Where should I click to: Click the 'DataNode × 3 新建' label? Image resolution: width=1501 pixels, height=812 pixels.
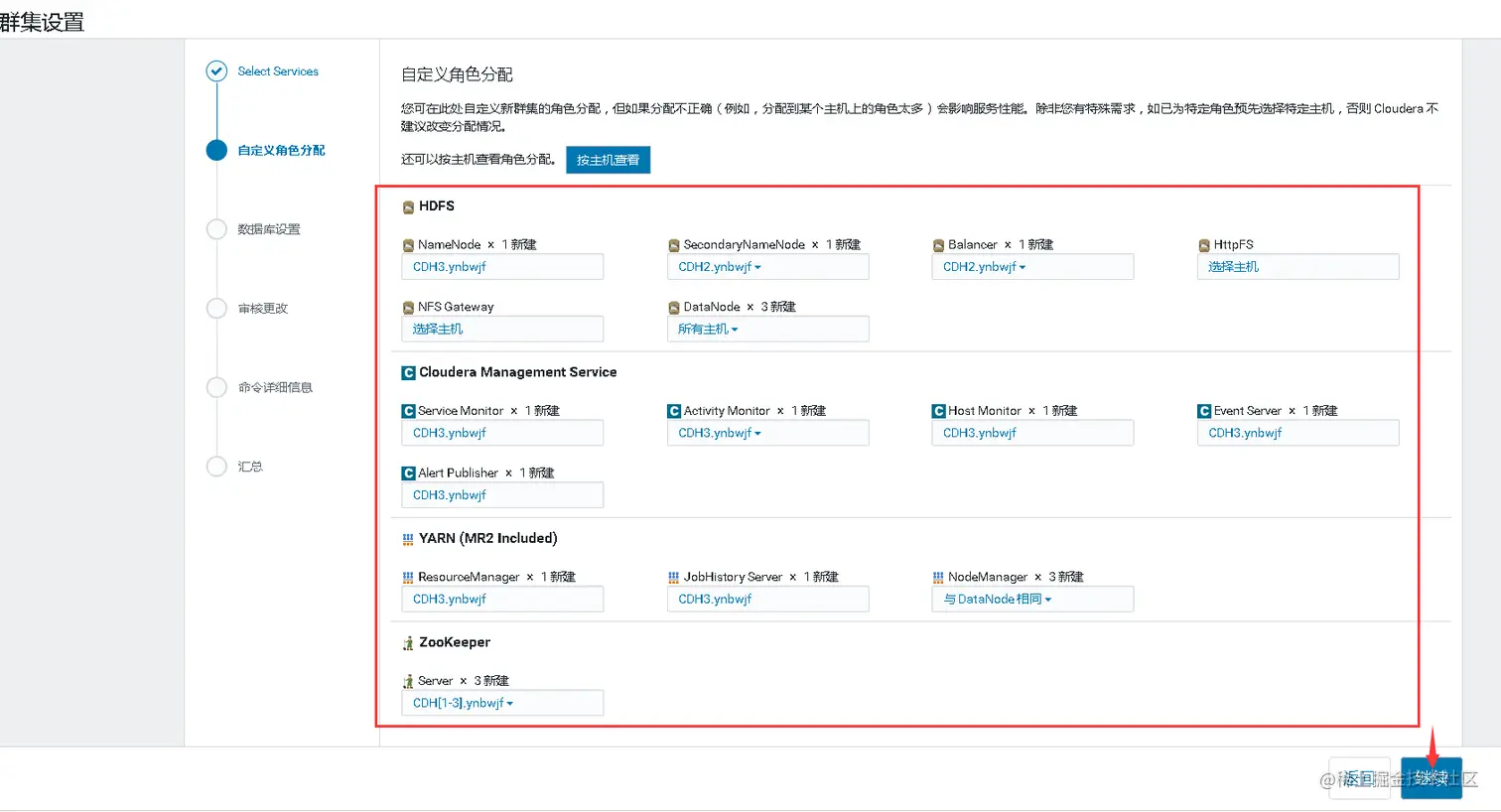click(x=740, y=307)
